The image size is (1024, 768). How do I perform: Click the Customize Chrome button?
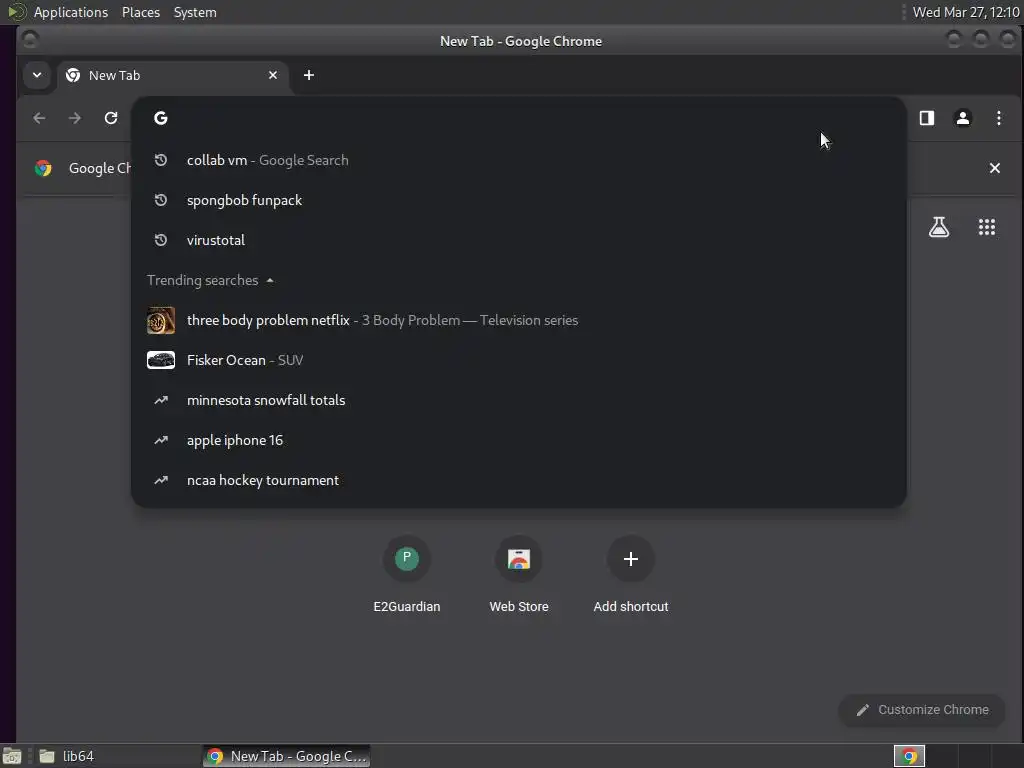(922, 710)
